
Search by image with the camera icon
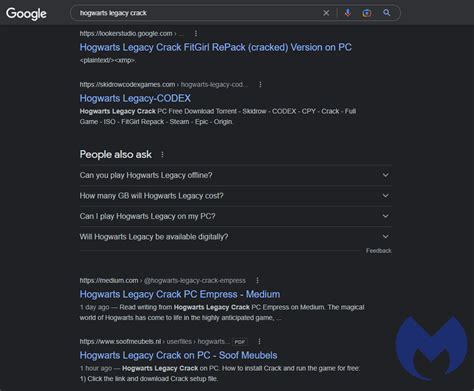coord(367,13)
